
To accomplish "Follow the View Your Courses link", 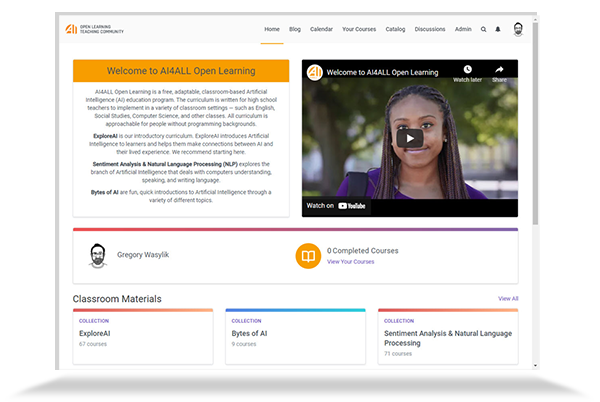I will click(x=351, y=262).
